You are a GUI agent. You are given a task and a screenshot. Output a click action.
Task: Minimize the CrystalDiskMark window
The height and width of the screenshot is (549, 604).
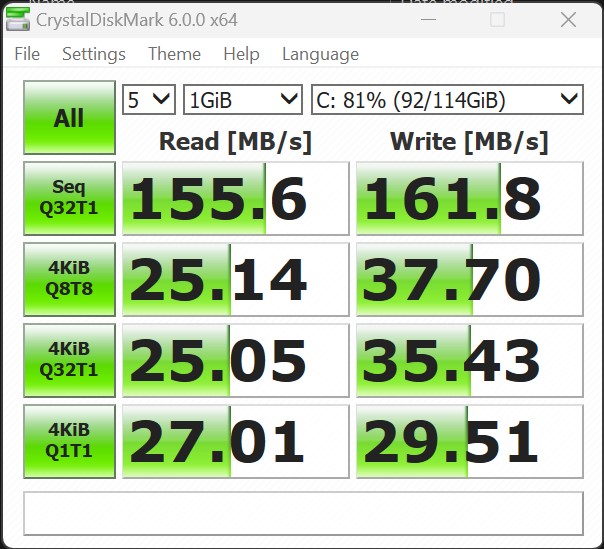(428, 20)
